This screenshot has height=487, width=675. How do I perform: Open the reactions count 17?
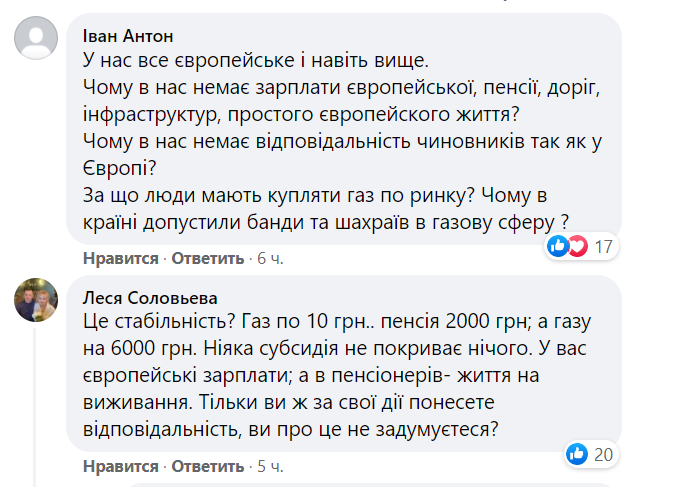pos(603,246)
